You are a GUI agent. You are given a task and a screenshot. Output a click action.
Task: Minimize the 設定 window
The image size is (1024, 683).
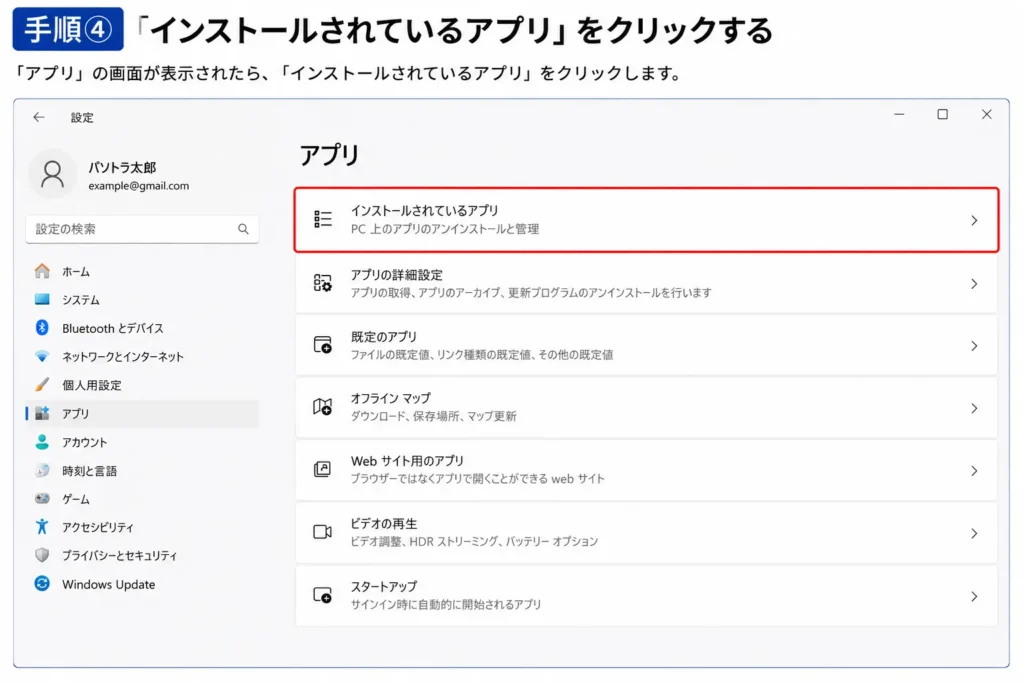(899, 114)
